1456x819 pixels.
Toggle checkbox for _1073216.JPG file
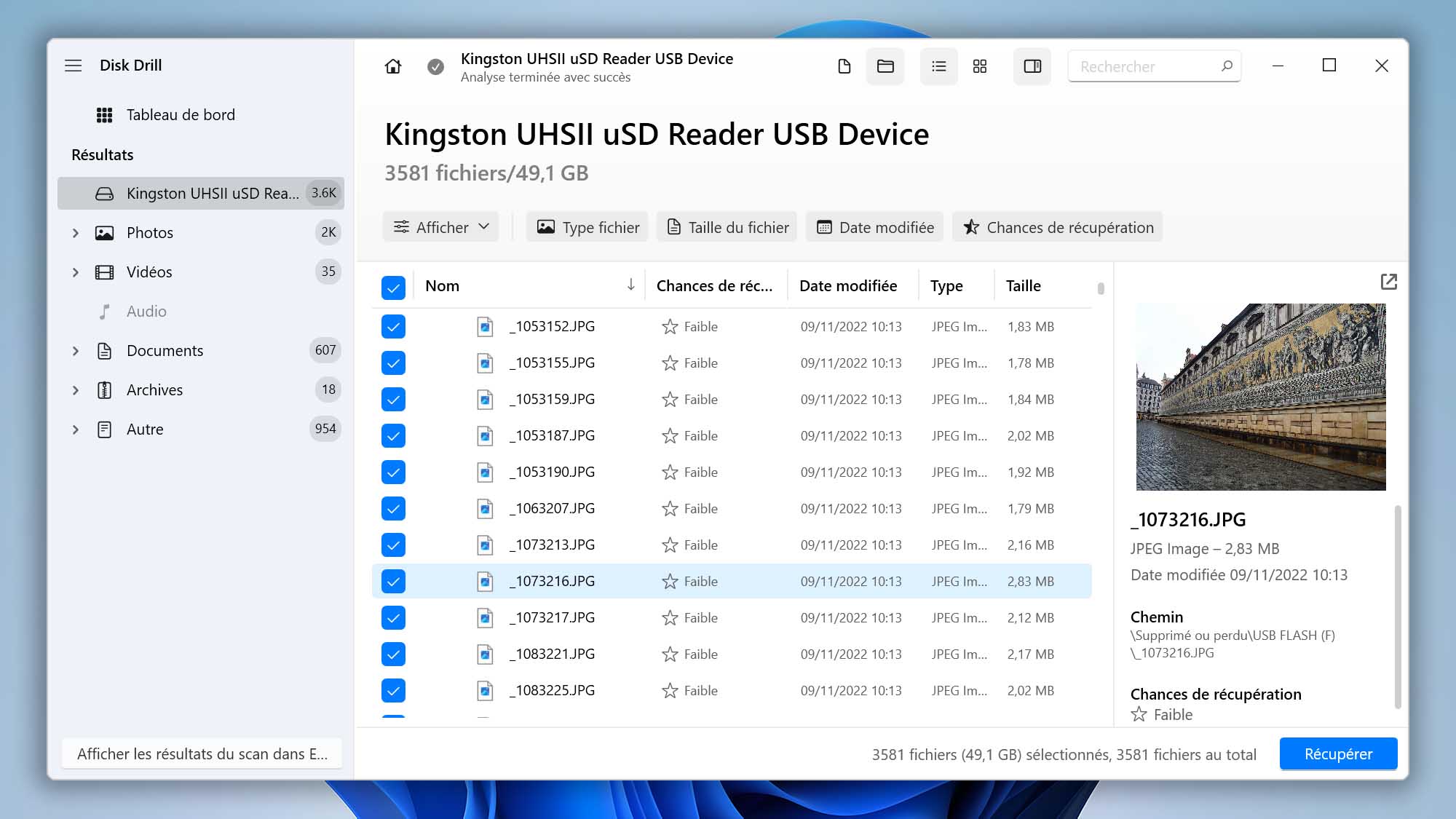(393, 581)
